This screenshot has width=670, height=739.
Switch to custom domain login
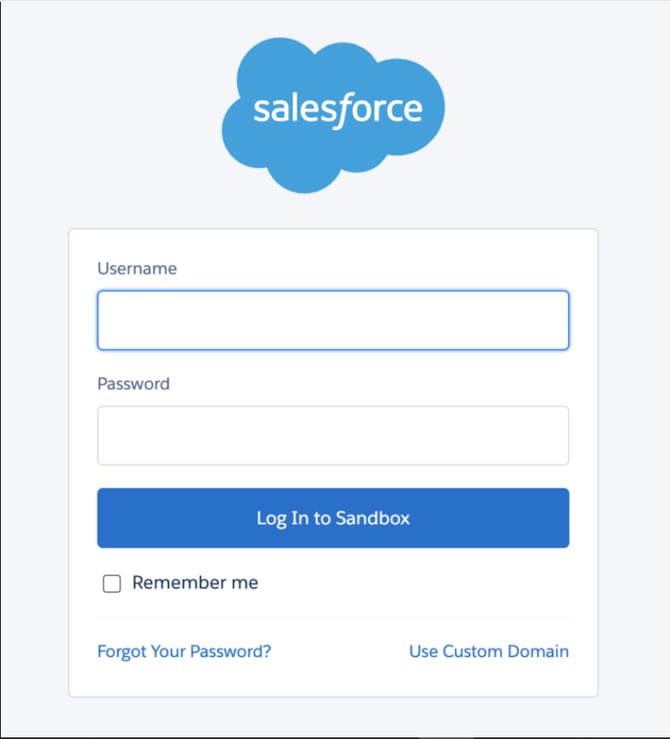[489, 651]
